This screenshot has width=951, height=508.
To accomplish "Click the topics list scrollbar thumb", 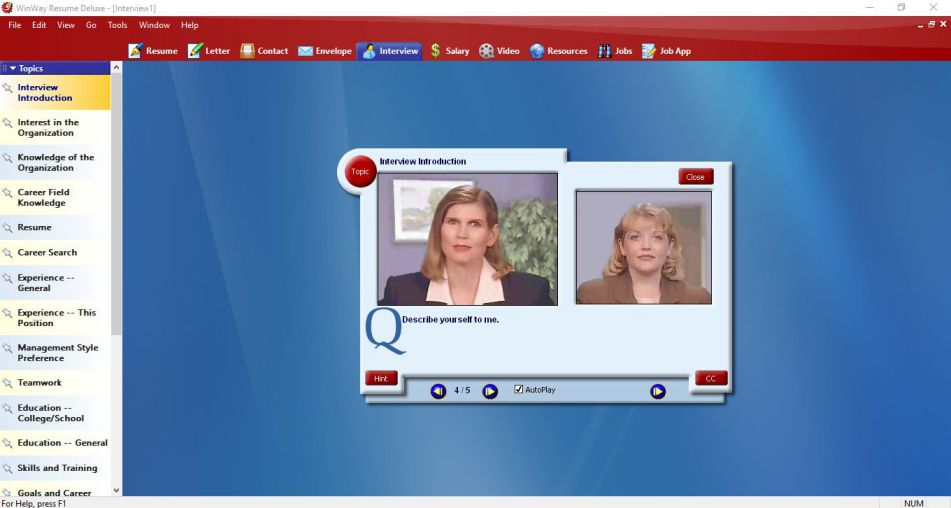I will (x=116, y=204).
